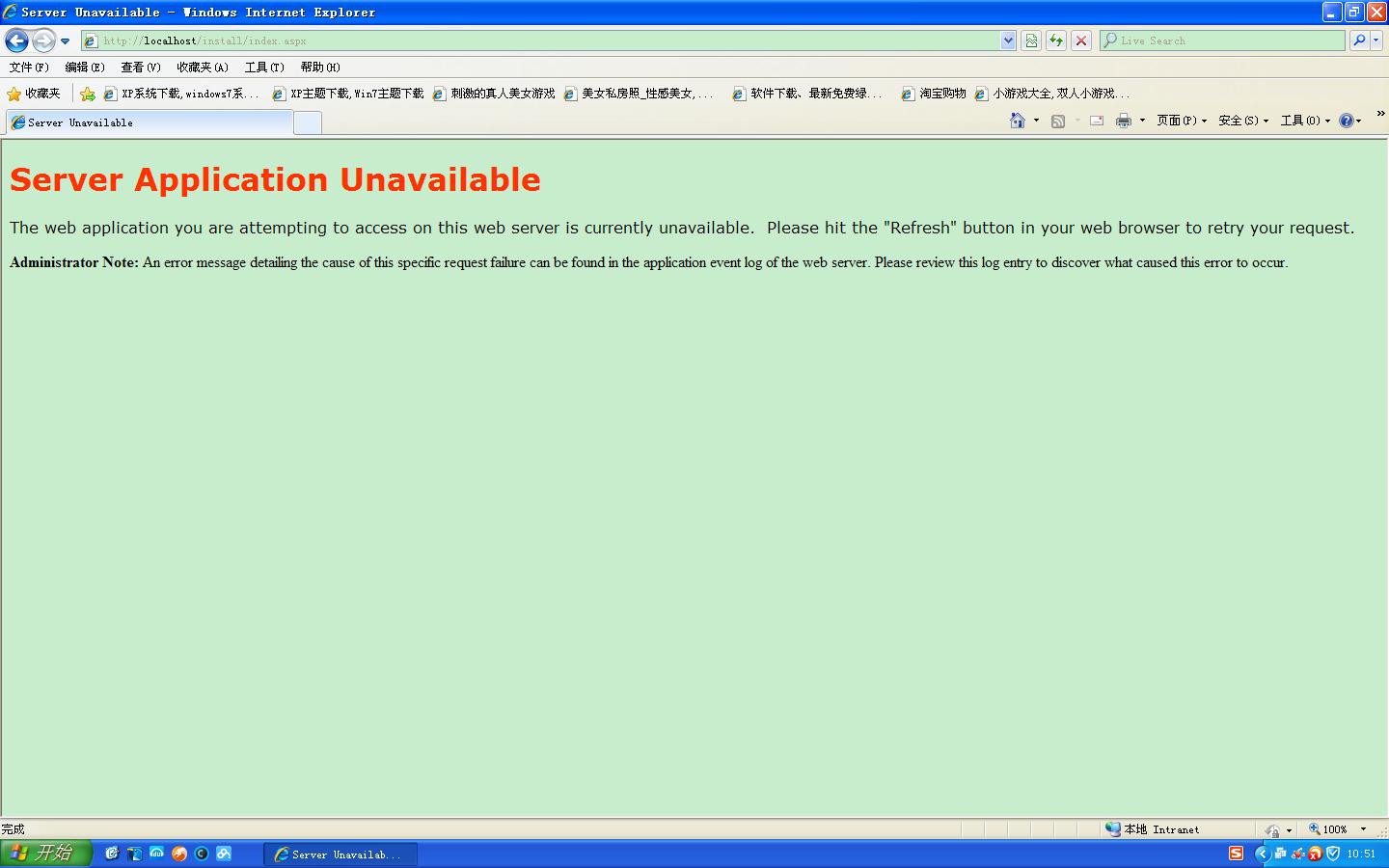Screen dimensions: 1389x868
Task: Click the Add to Favorites star icon
Action: coord(88,94)
